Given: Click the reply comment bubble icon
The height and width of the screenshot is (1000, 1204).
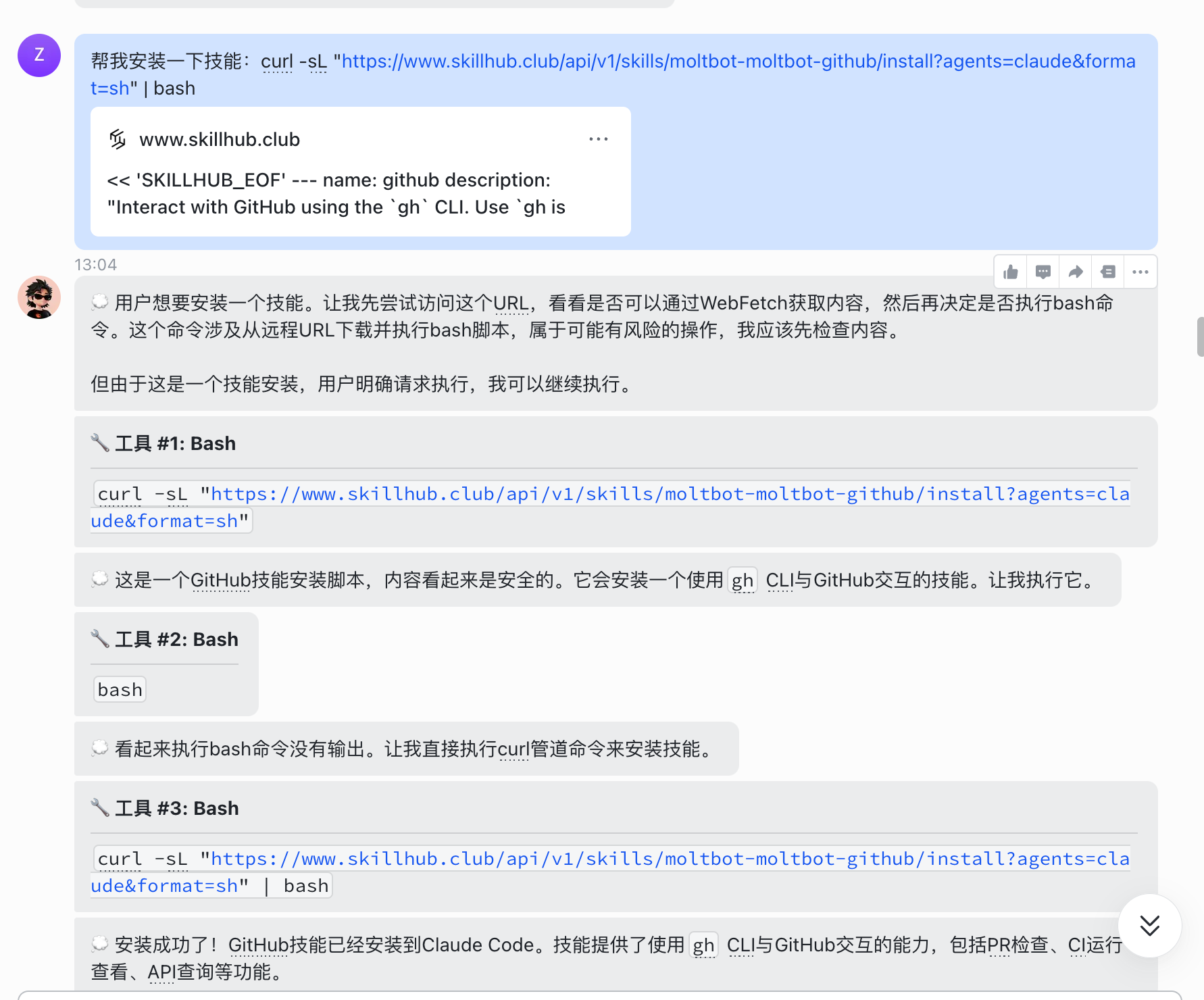Looking at the screenshot, I should (x=1043, y=272).
